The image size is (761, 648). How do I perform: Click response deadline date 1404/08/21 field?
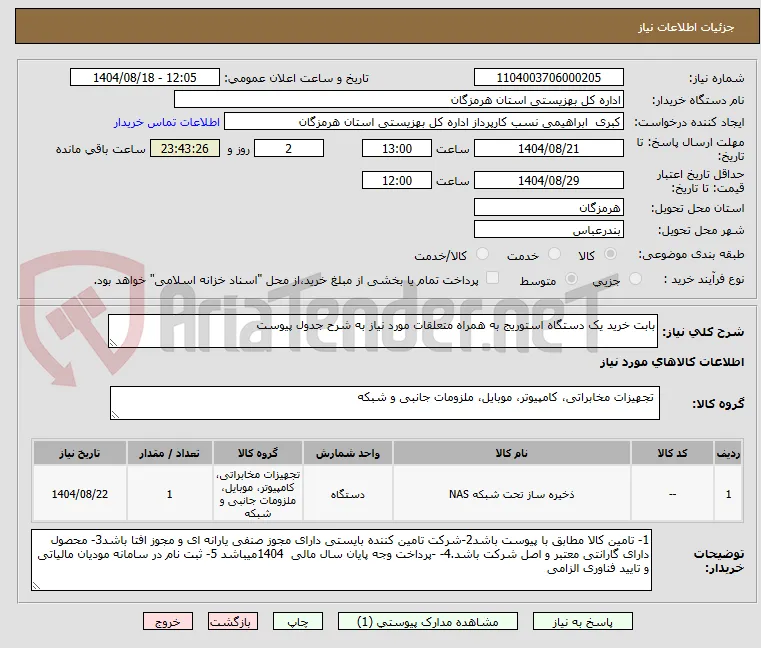coord(548,149)
